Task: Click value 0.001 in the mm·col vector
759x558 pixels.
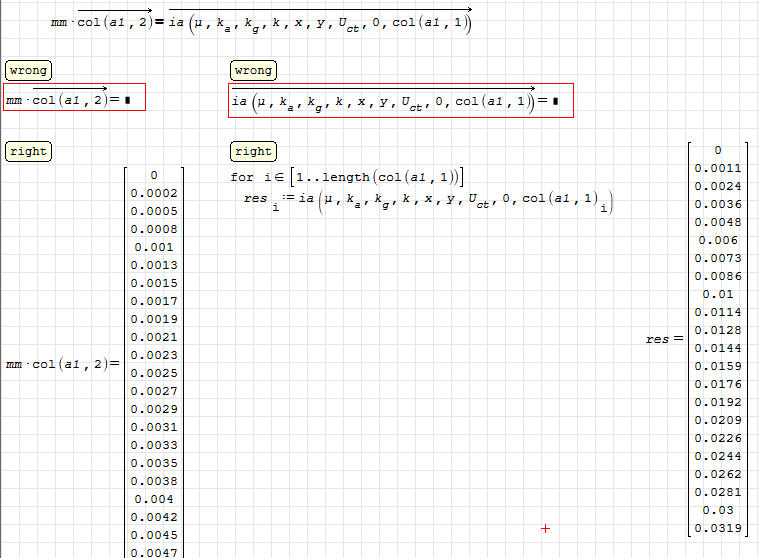Action: click(154, 247)
